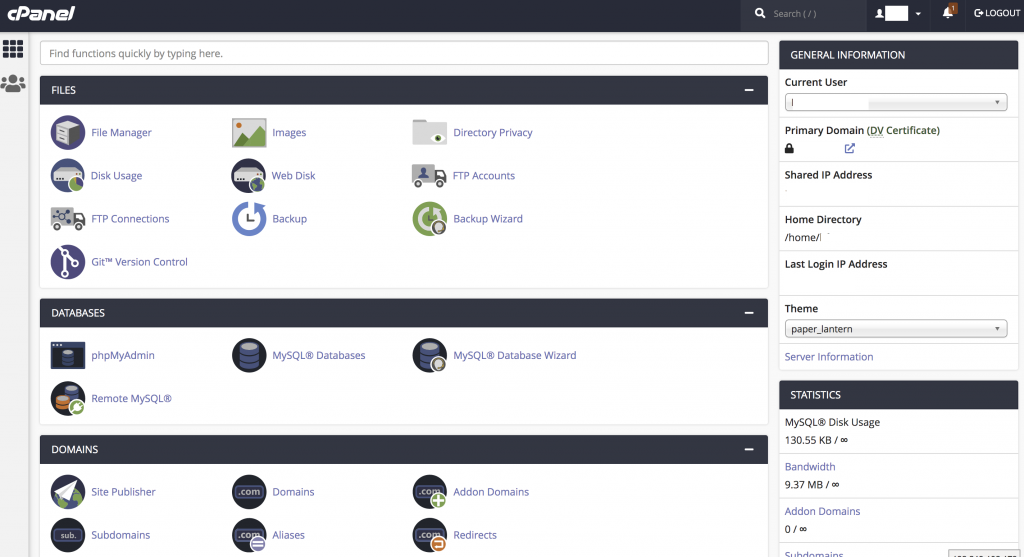Open the MySQL Database Wizard icon

[x=430, y=355]
